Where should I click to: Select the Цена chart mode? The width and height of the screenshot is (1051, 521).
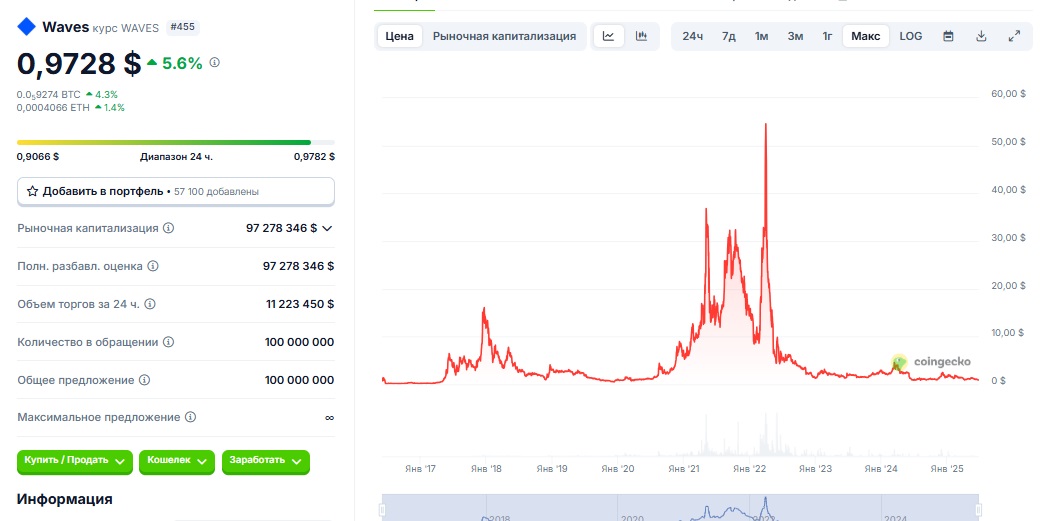(399, 36)
